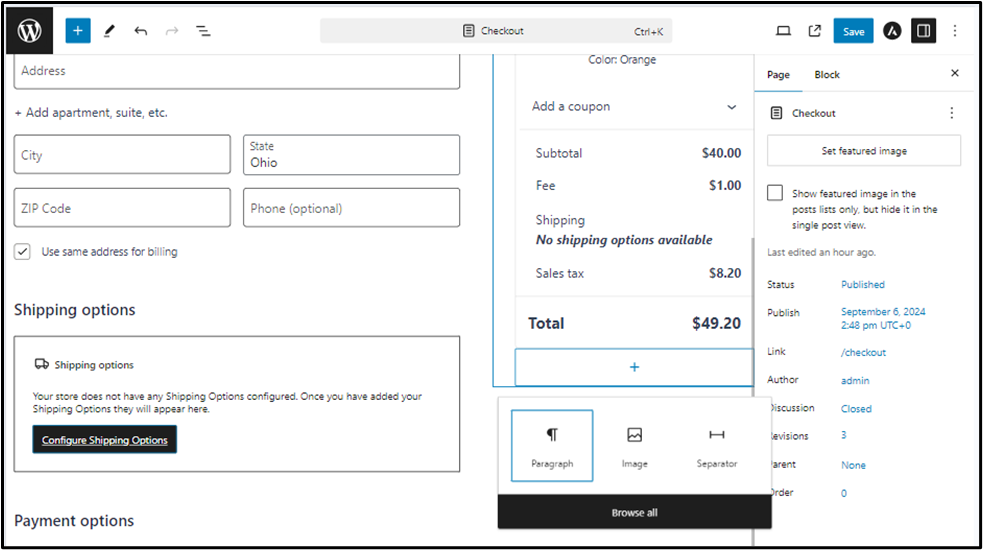983x550 pixels.
Task: Open the Astra settings icon
Action: [892, 31]
